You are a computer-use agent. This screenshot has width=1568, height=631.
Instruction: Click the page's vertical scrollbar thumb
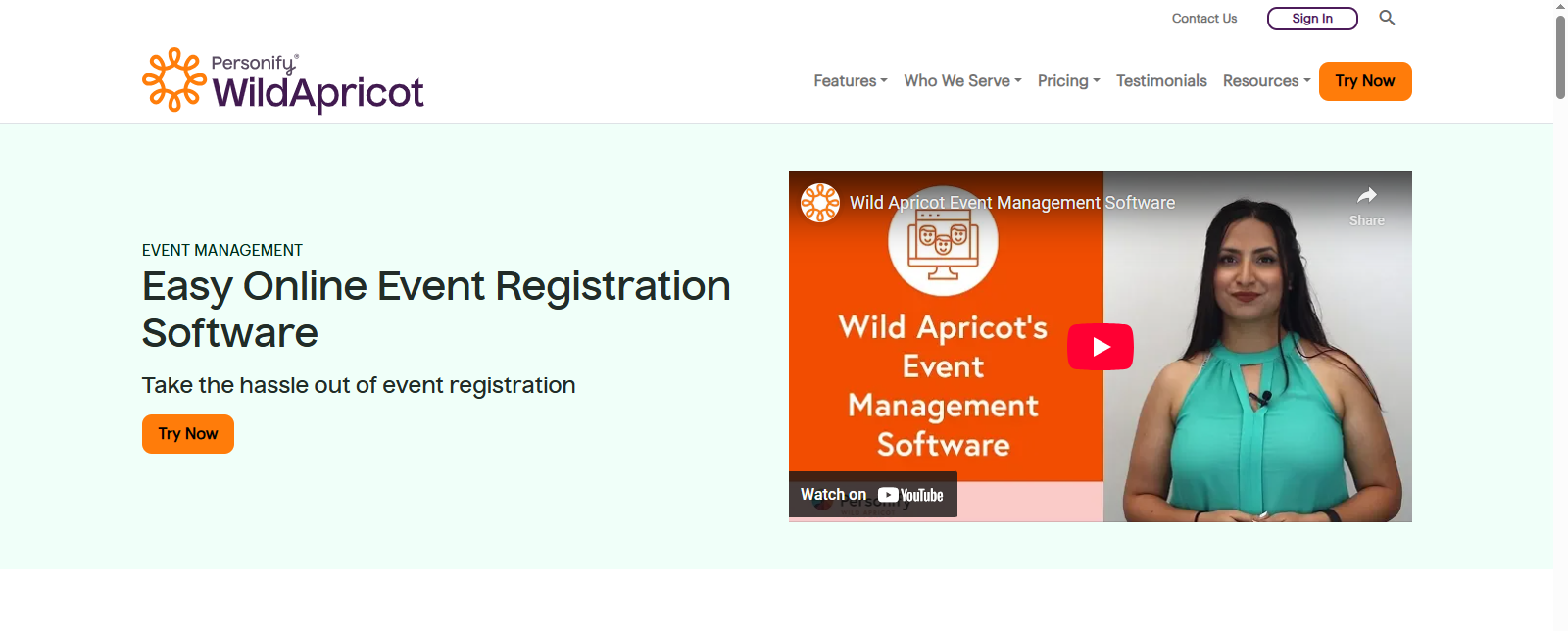point(1560,57)
